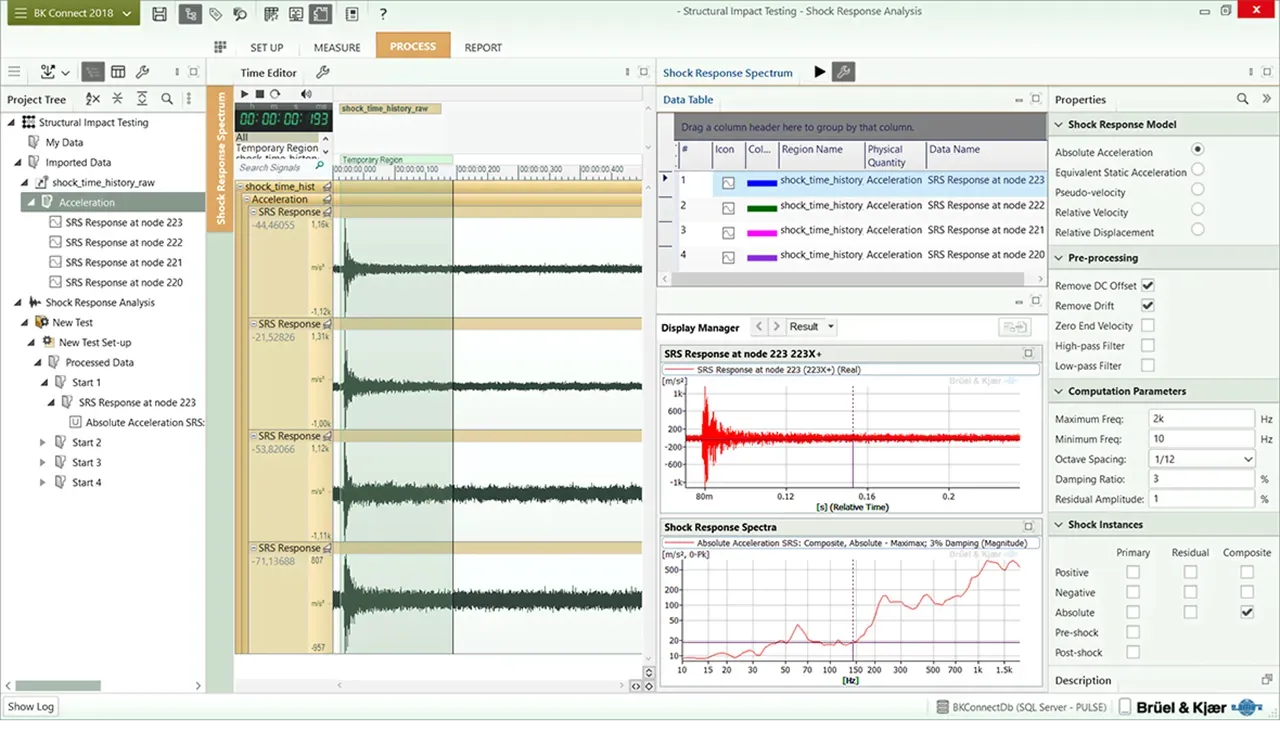Expand the Start 2 tree node
The image size is (1280, 731).
[x=44, y=442]
